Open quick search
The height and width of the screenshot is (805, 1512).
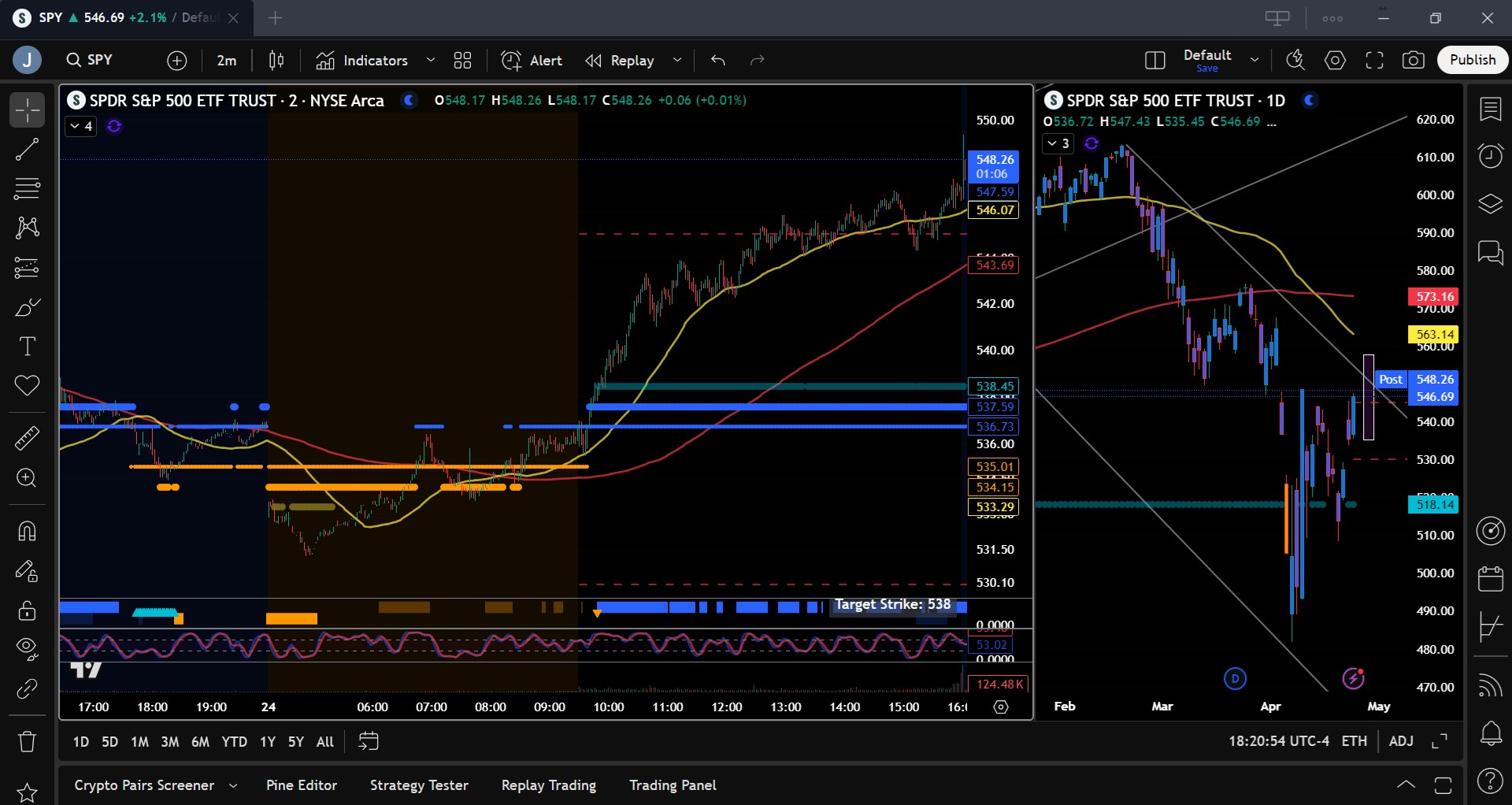[x=1295, y=60]
